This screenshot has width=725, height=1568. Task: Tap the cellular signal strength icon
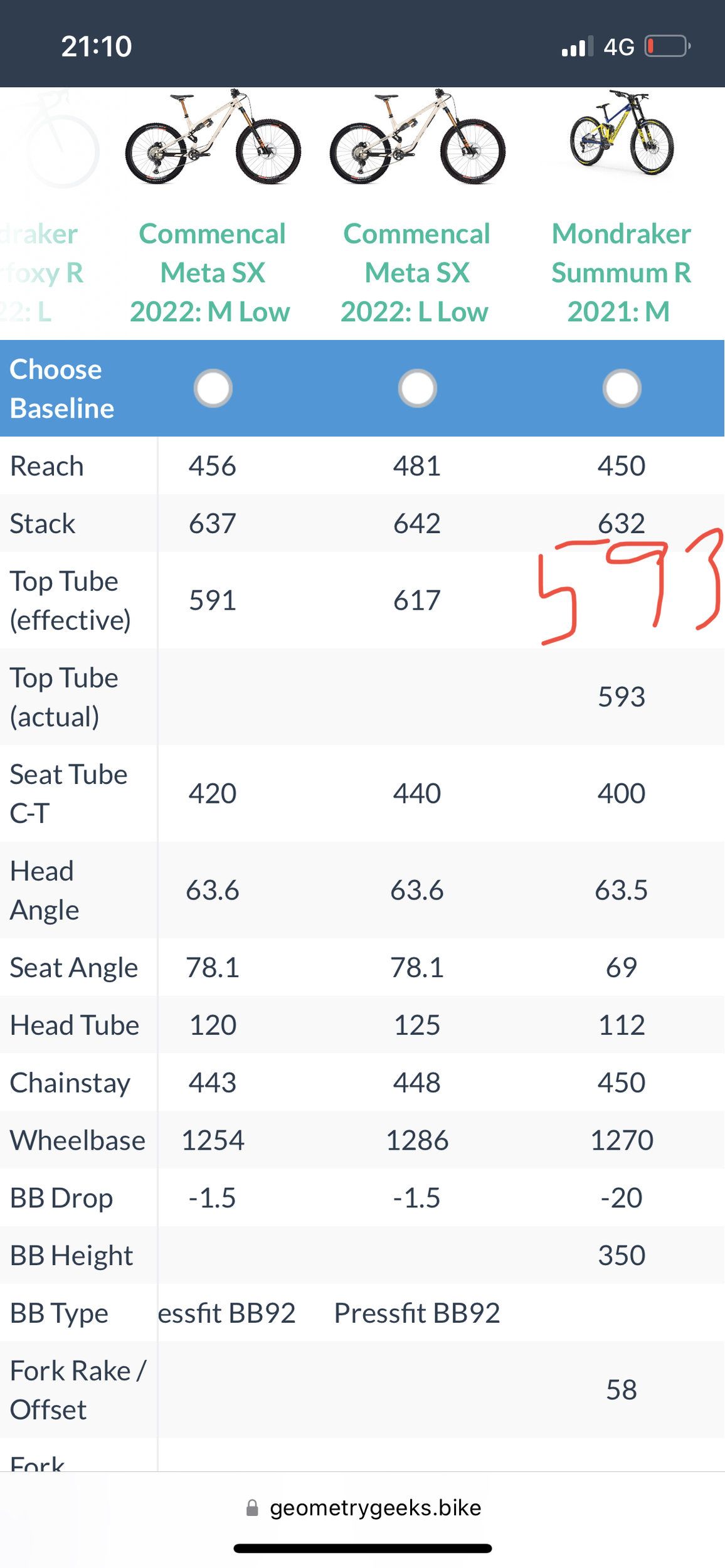pyautogui.click(x=577, y=47)
